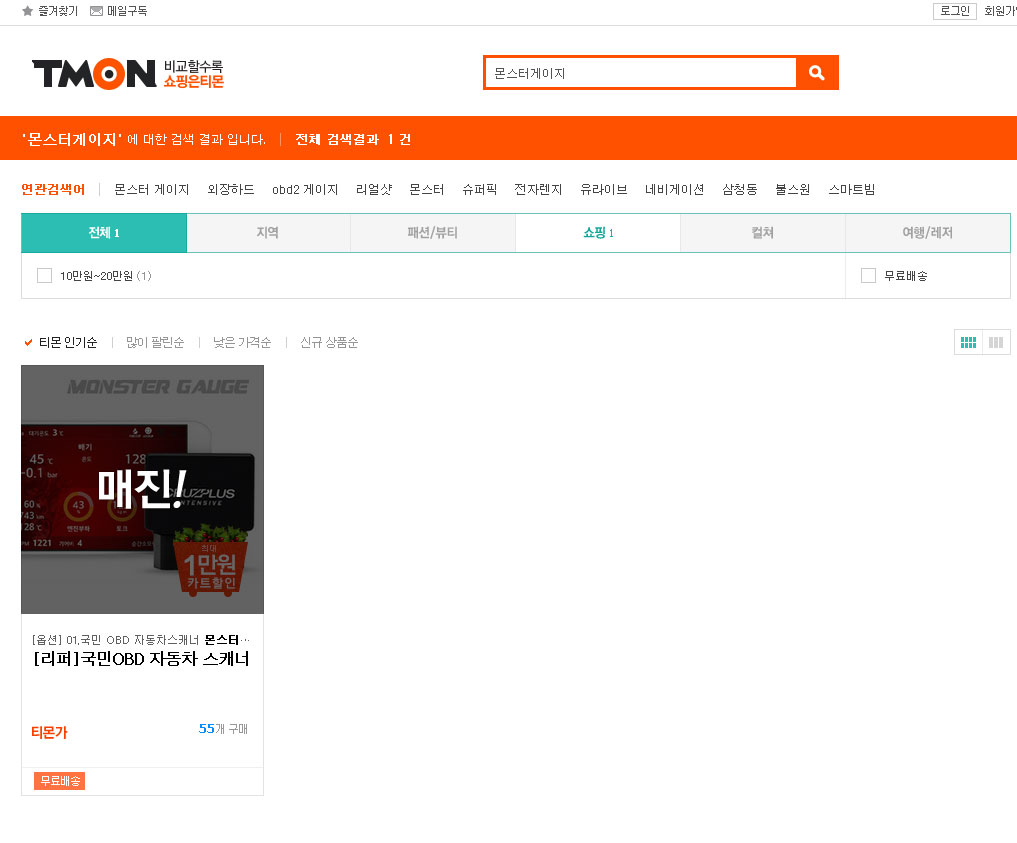The width and height of the screenshot is (1017, 843).
Task: Click the mail subscription envelope icon
Action: click(96, 11)
